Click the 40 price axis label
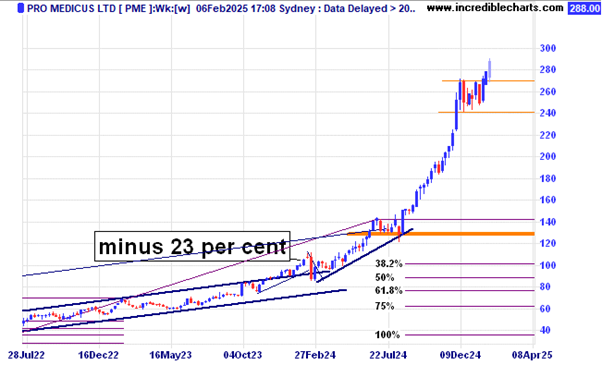Screen dimensions: 602x365 545,330
